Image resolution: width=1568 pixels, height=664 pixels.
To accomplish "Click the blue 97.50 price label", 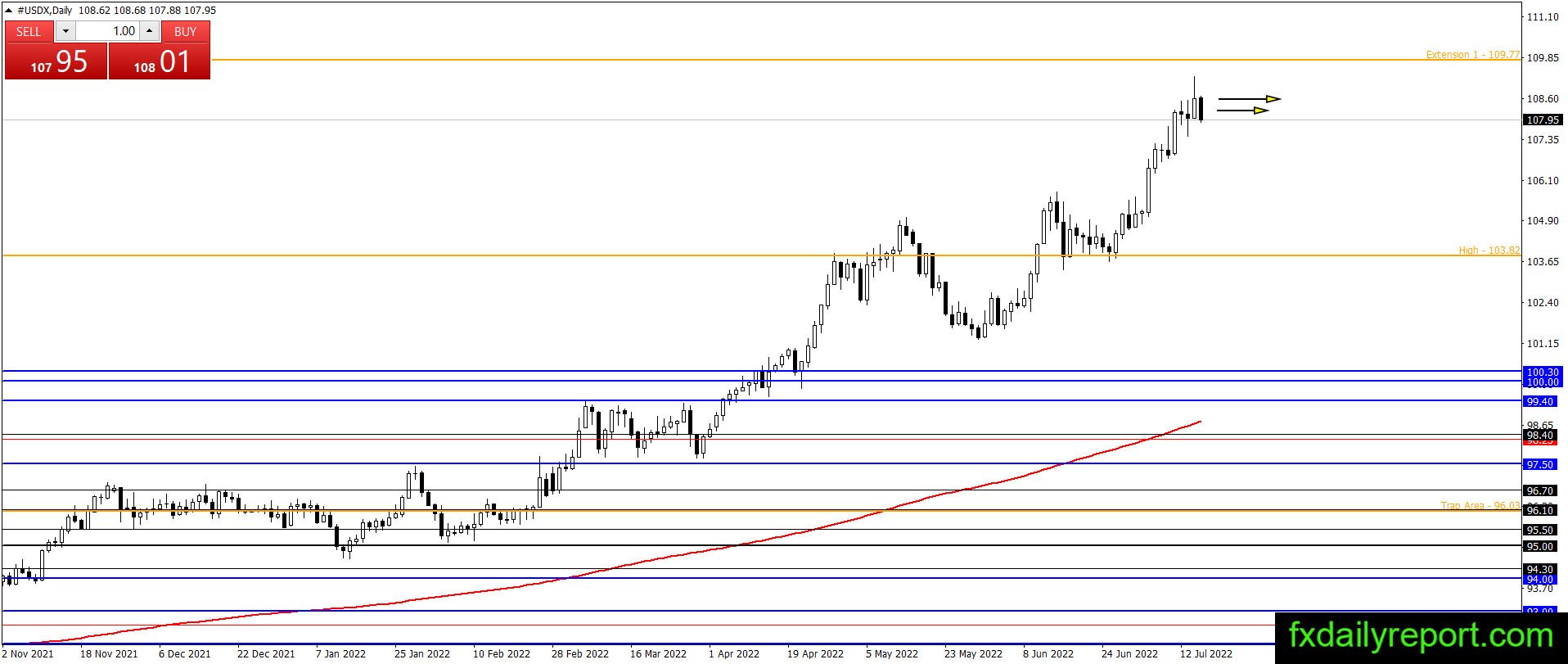I will [x=1540, y=464].
